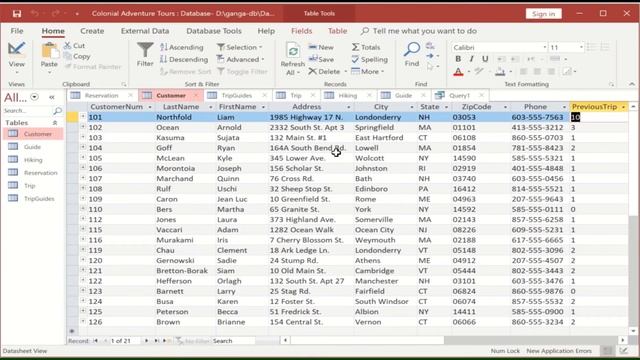Click the navigation pane search magnifier
Image resolution: width=640 pixels, height=360 pixels.
[x=58, y=111]
